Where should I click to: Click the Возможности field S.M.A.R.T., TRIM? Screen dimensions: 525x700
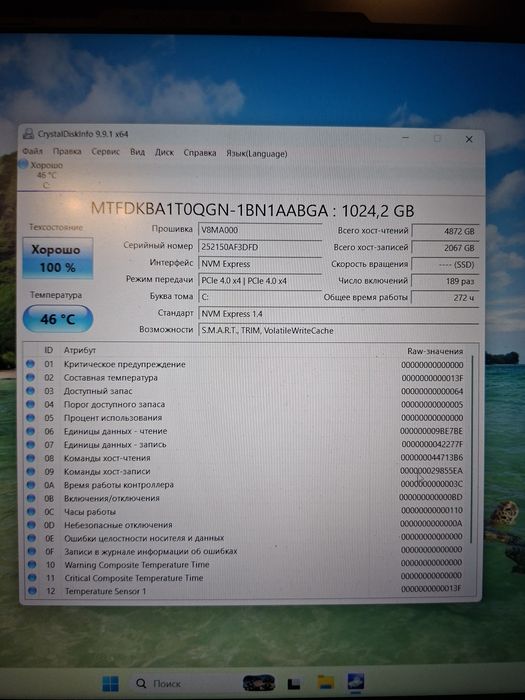click(338, 330)
